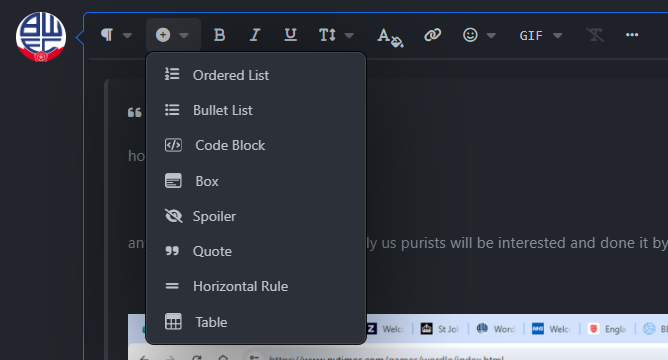Insert a hyperlink with link icon

[x=432, y=35]
